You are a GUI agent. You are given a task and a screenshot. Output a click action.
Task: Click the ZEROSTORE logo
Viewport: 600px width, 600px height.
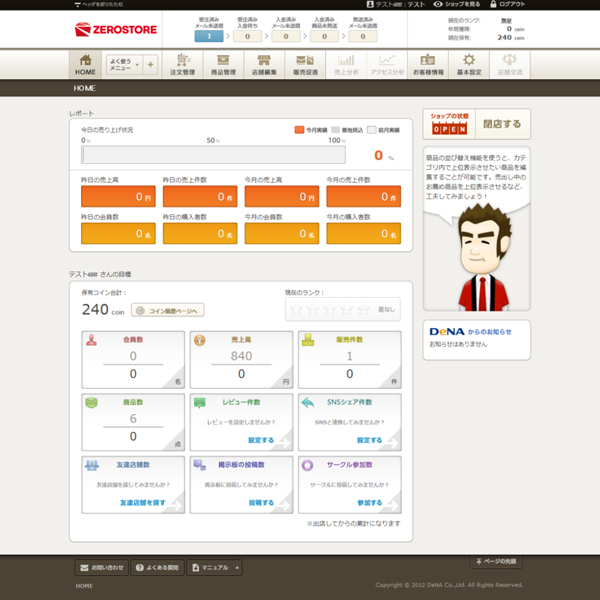pyautogui.click(x=110, y=30)
